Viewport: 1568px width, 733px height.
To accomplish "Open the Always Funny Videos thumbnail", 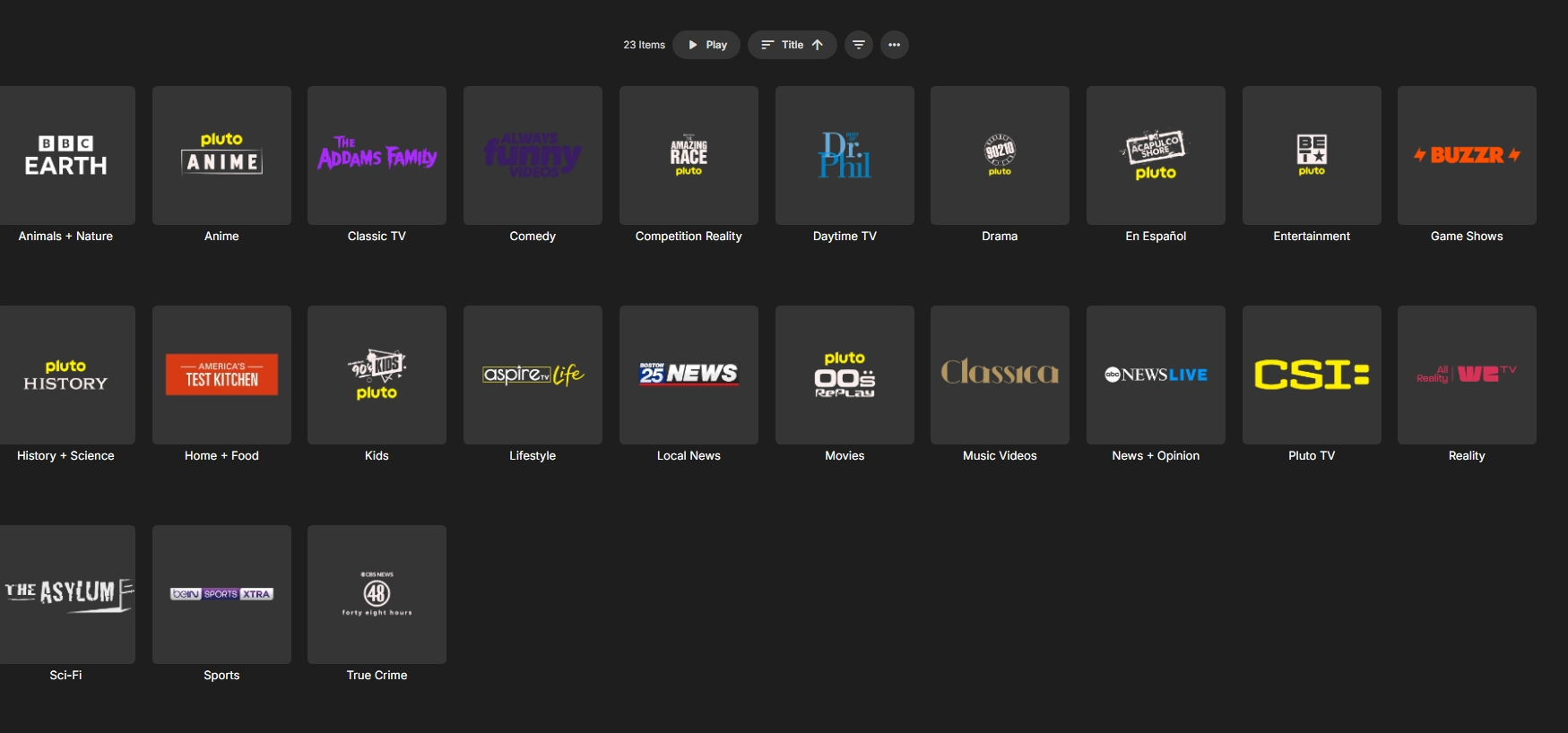I will pyautogui.click(x=533, y=155).
